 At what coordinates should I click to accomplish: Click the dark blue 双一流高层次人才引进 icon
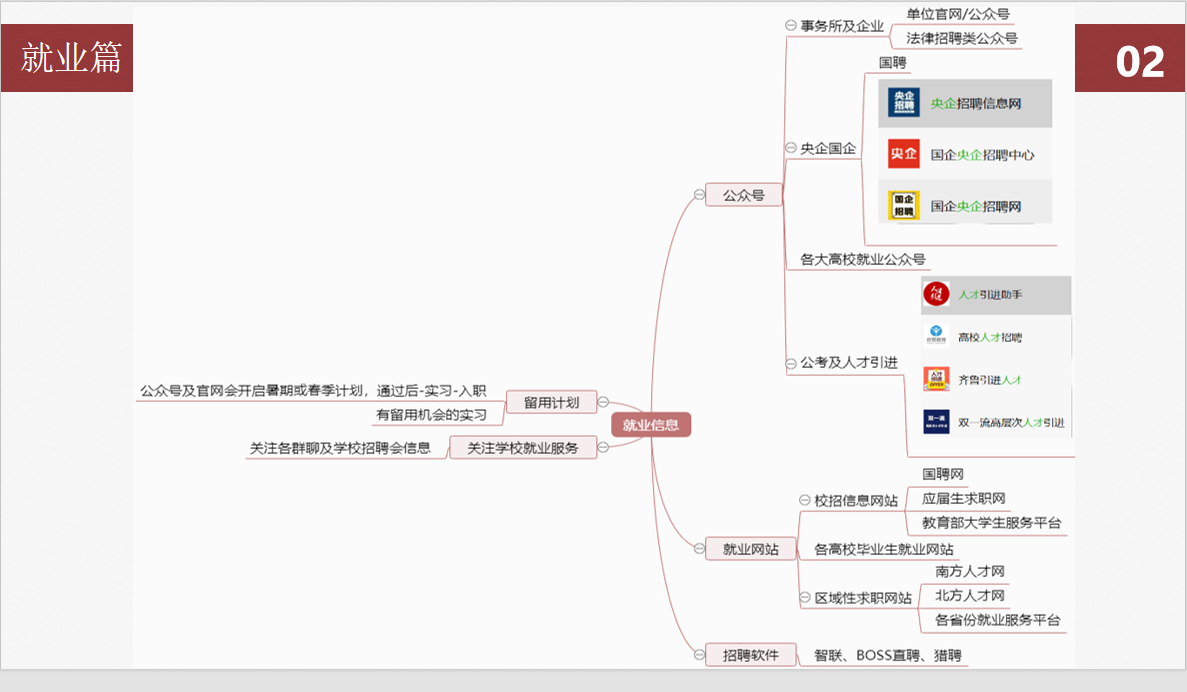point(936,422)
